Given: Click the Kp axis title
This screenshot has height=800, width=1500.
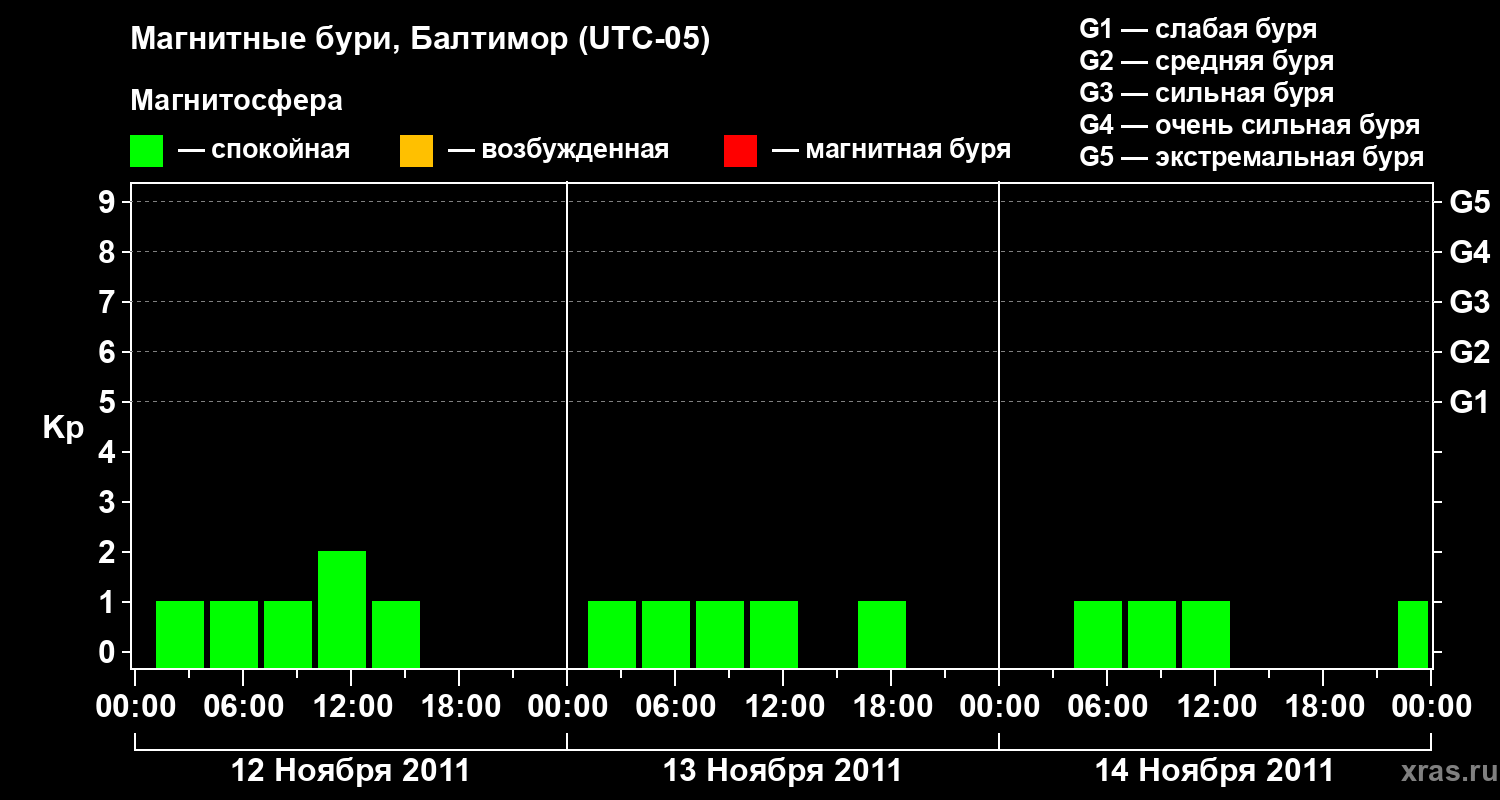Looking at the screenshot, I should pyautogui.click(x=63, y=429).
